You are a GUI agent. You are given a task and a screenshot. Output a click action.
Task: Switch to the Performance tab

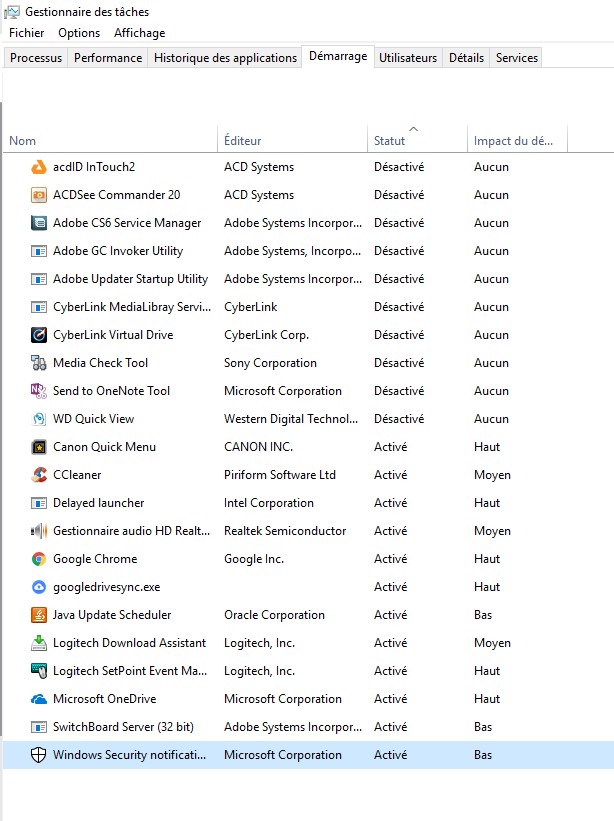click(108, 58)
